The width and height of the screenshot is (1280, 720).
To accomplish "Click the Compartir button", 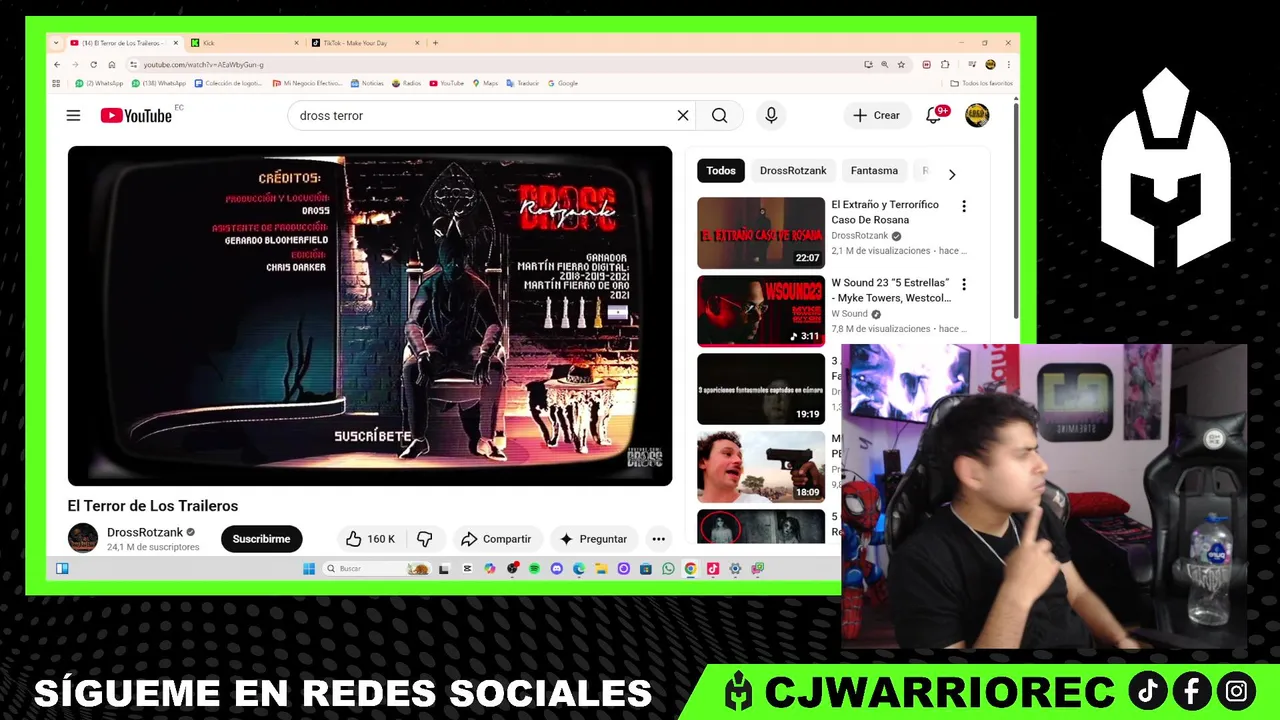I will point(496,539).
